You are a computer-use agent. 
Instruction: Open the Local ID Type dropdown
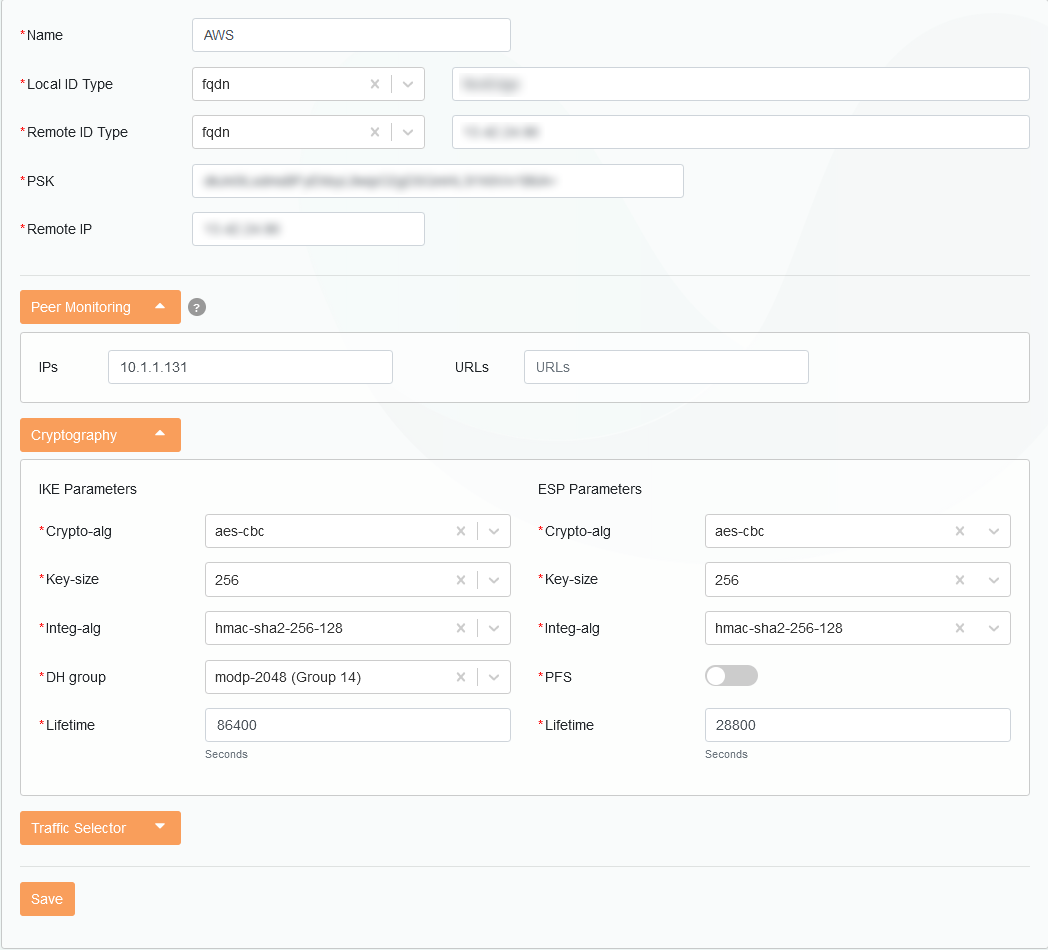tap(408, 85)
